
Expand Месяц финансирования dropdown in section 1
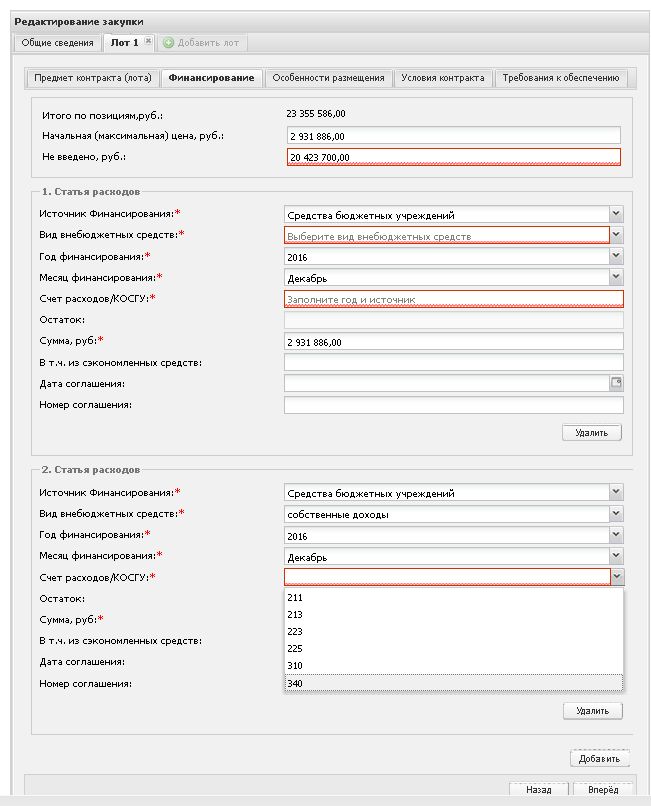click(616, 277)
